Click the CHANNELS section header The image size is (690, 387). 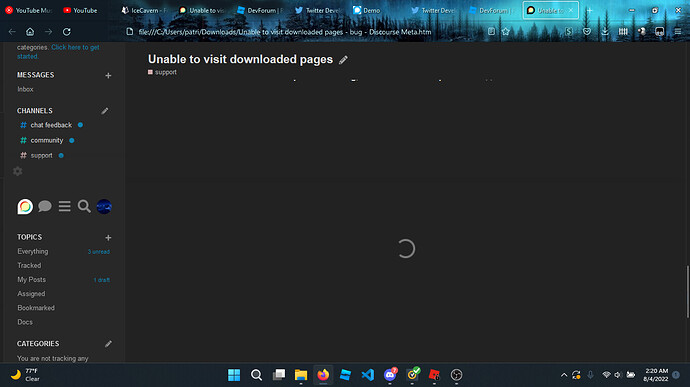35,111
